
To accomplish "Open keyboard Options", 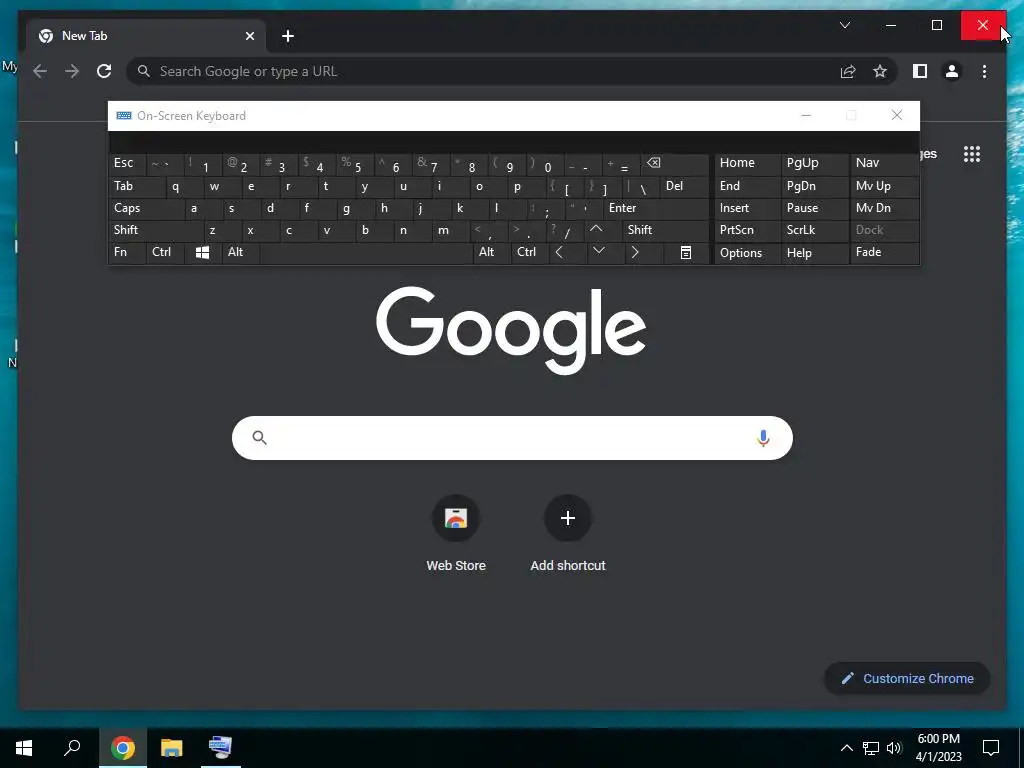I will pos(747,253).
